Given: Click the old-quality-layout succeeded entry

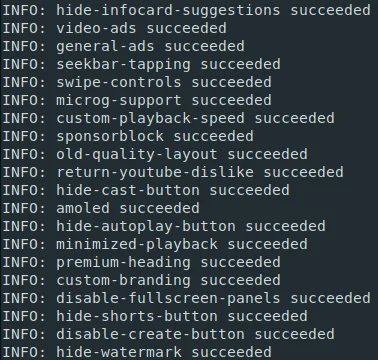Looking at the screenshot, I should pos(155,154).
